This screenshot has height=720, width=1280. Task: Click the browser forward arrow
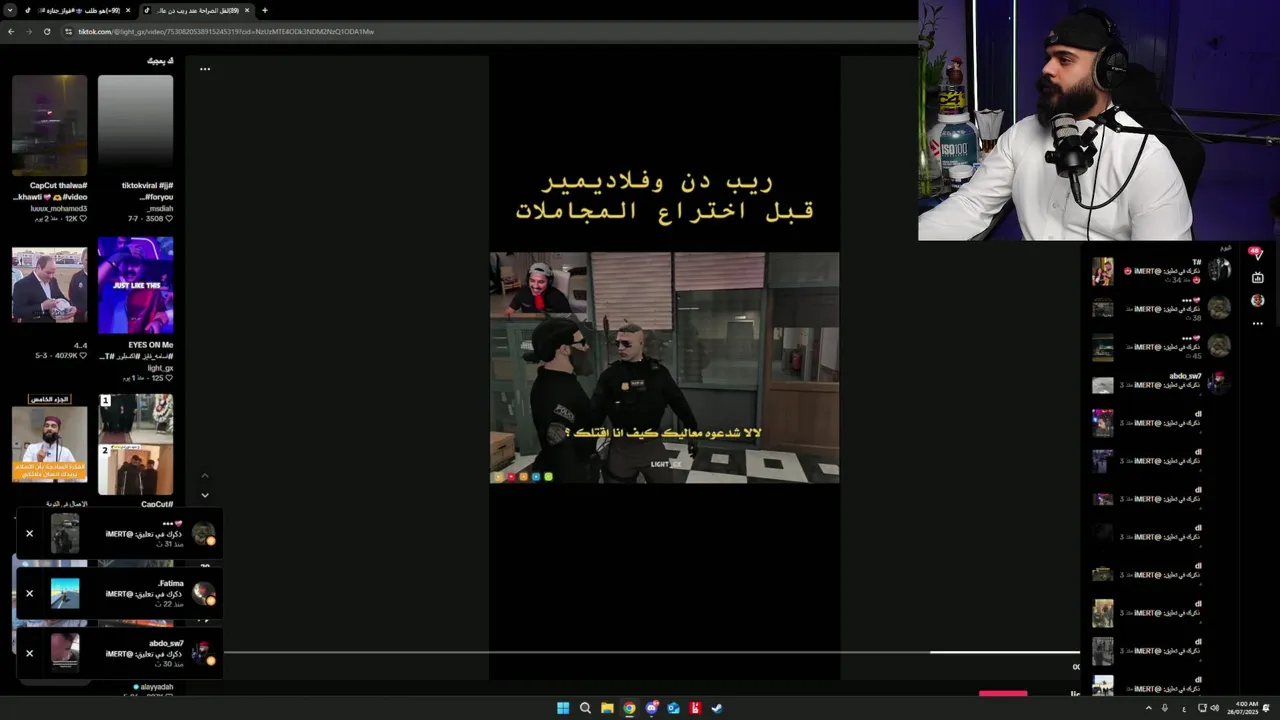pyautogui.click(x=28, y=31)
